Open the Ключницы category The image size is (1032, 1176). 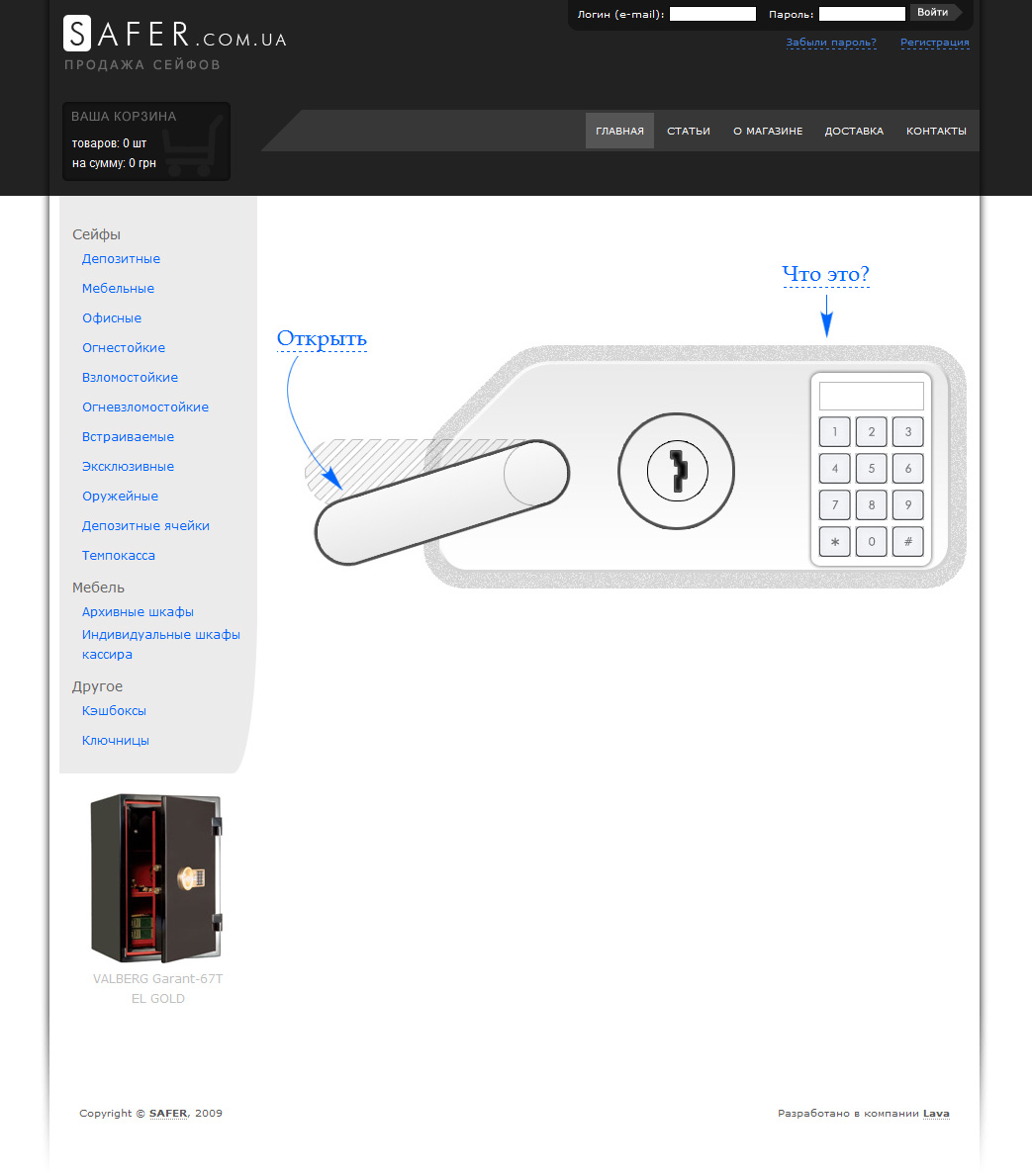pos(116,740)
